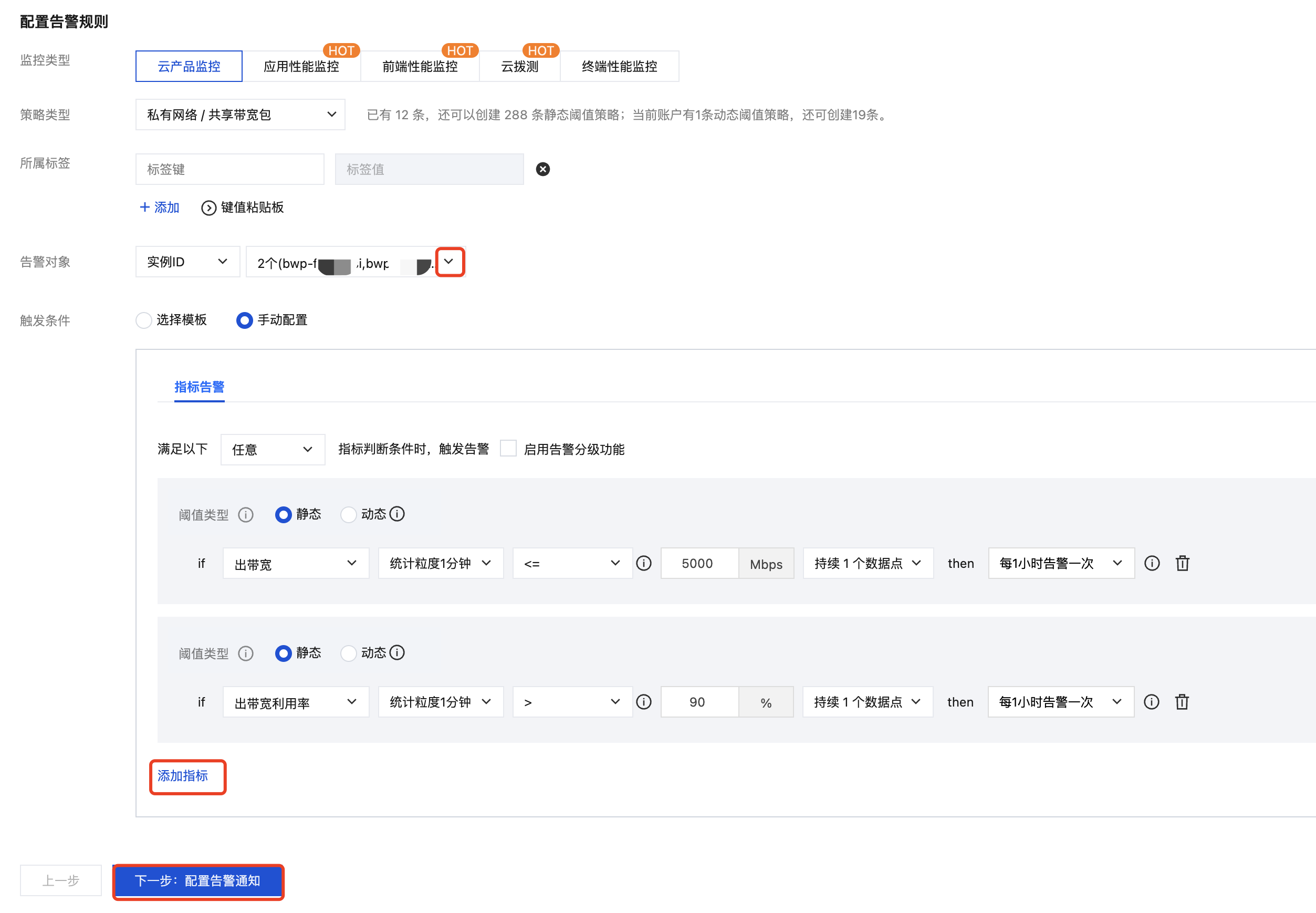Screen dimensions: 1316x913
Task: Enable the 启用告警分级功能 checkbox
Action: coord(508,449)
